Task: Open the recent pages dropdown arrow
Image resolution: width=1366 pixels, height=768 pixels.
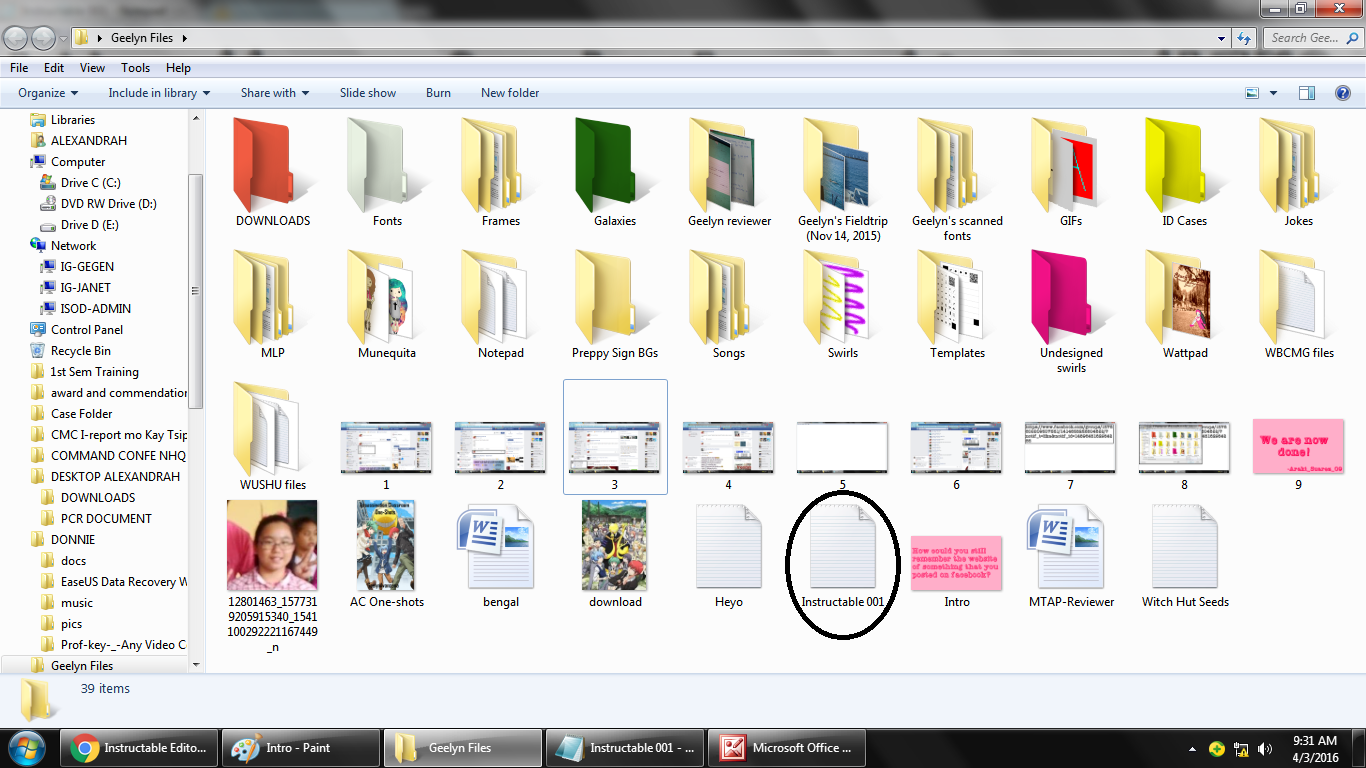Action: click(x=63, y=38)
